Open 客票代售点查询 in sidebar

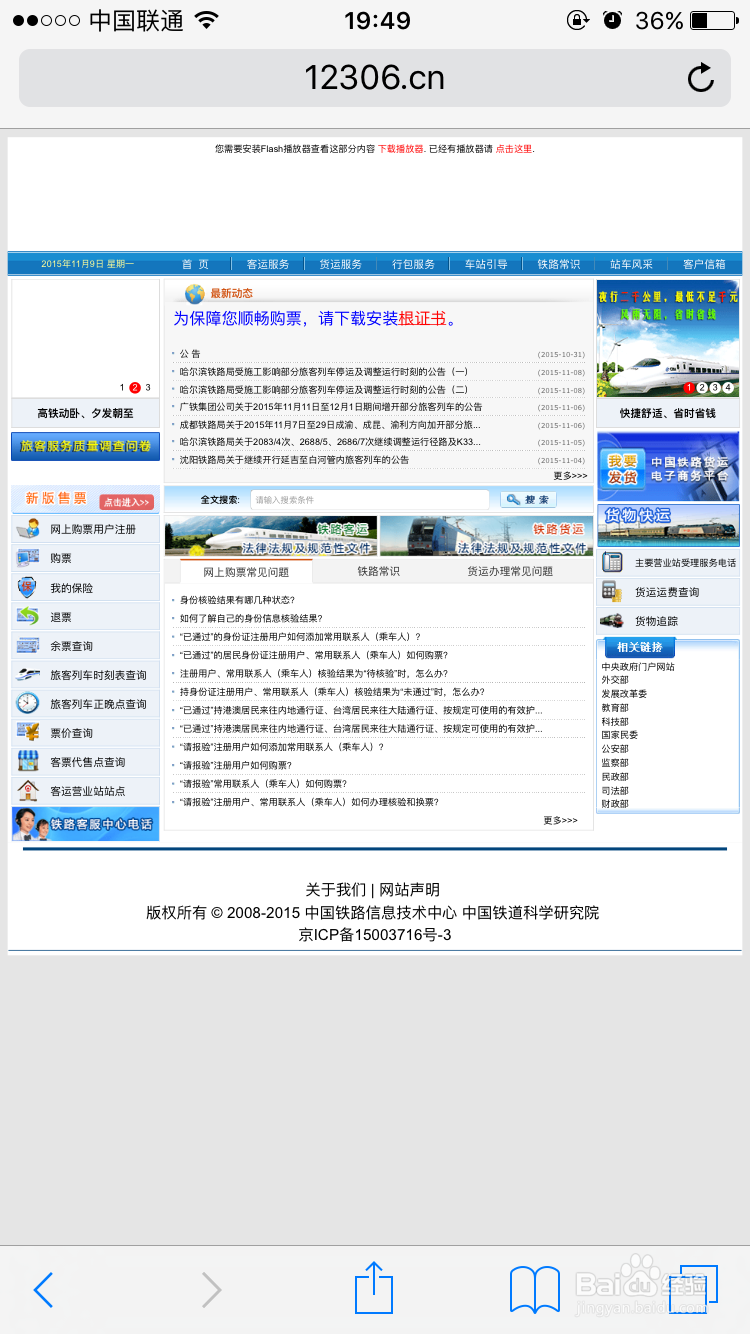point(86,762)
